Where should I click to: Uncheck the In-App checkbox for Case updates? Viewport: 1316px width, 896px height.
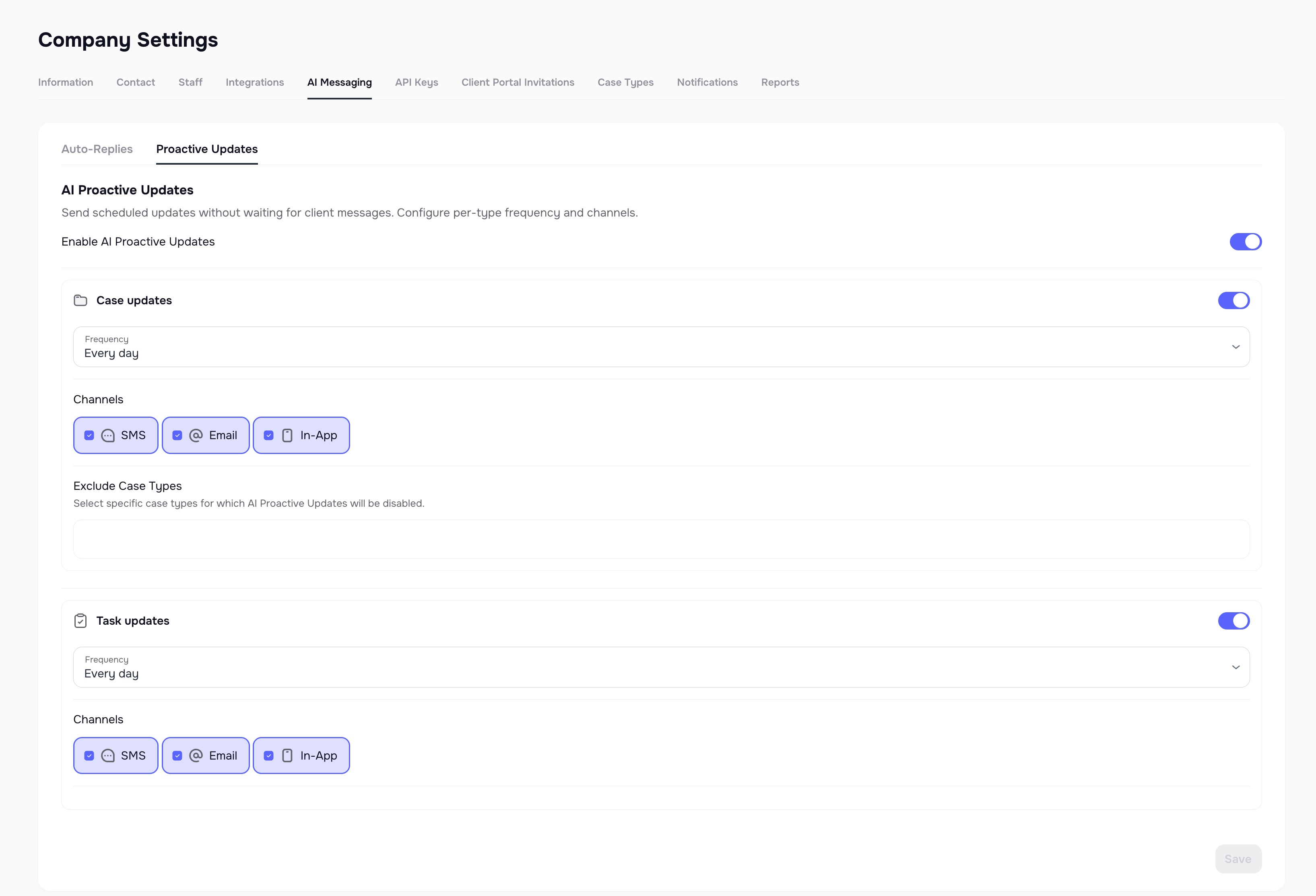click(x=268, y=435)
